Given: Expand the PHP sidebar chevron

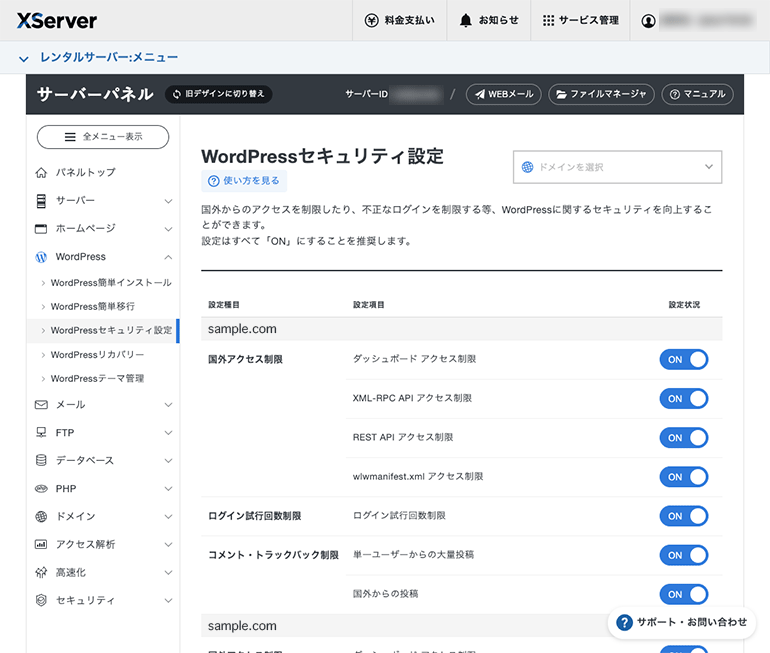Looking at the screenshot, I should click(168, 489).
